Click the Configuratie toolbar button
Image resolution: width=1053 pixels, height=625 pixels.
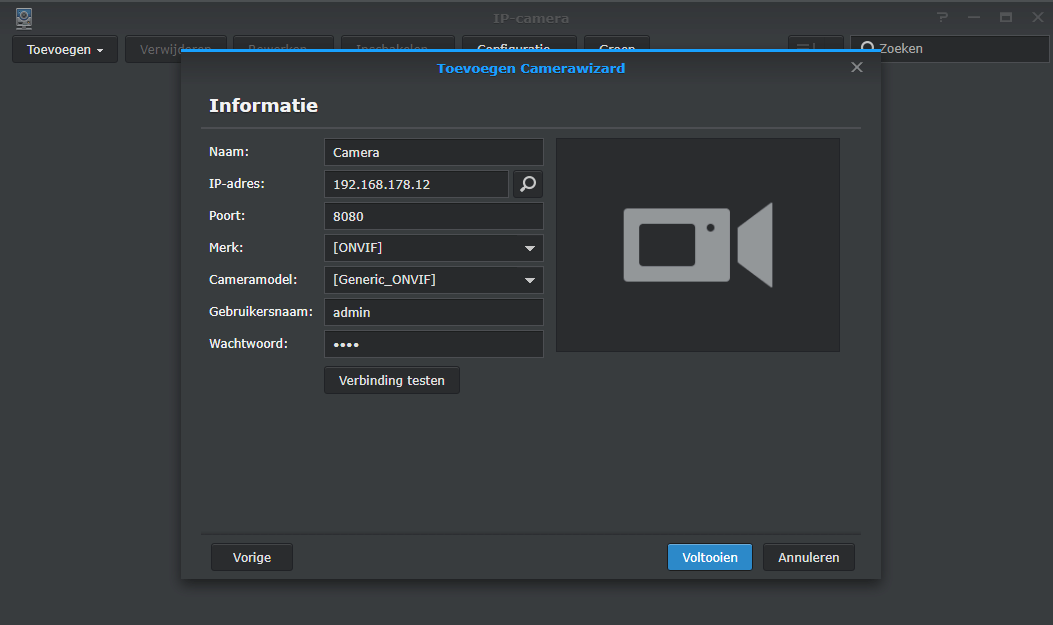point(519,45)
